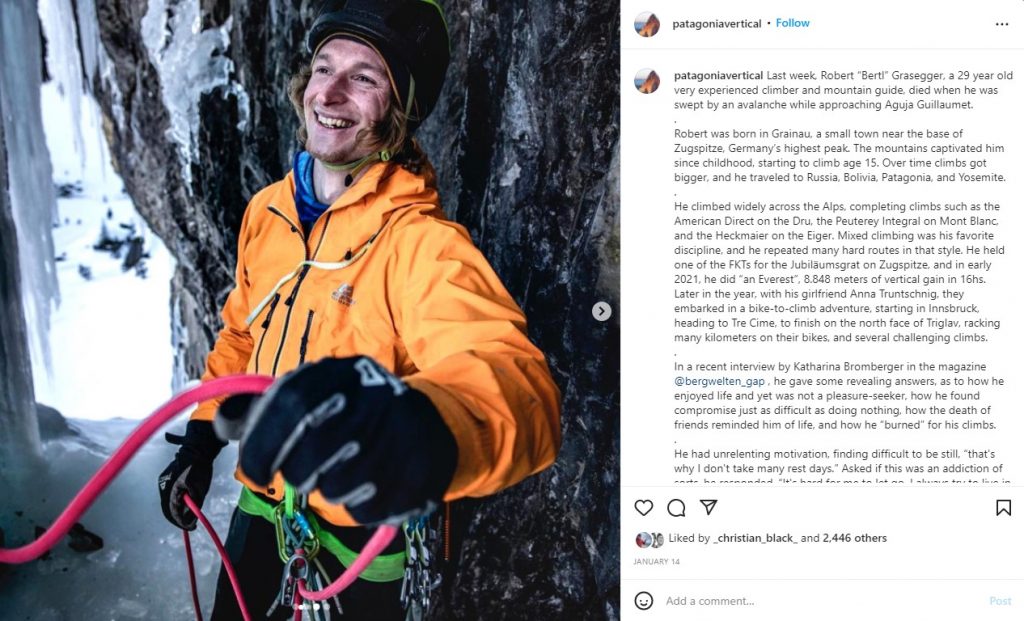The image size is (1024, 621).
Task: Click the January 14 post date
Action: [656, 562]
